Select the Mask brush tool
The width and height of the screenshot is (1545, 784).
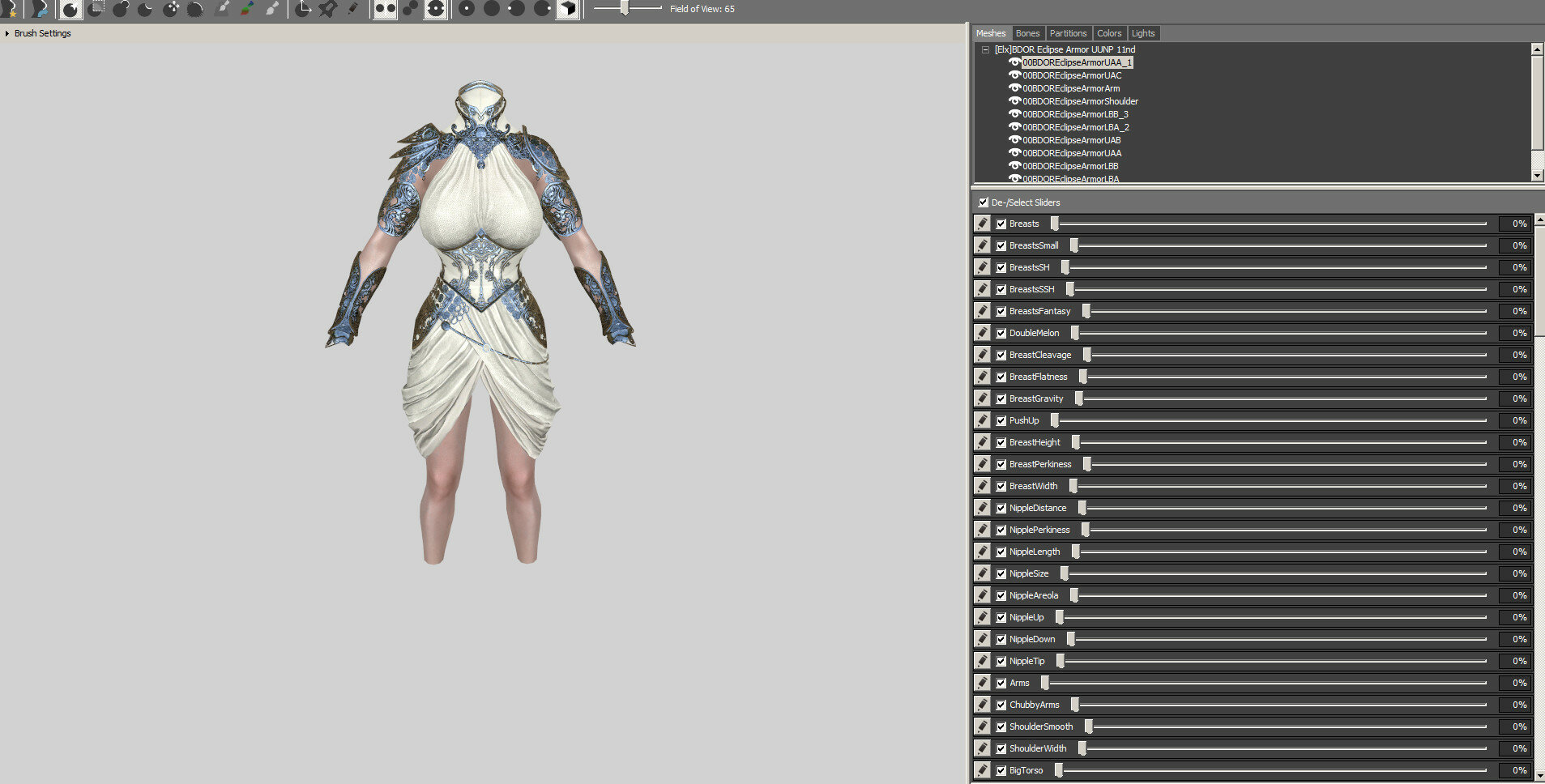coord(96,9)
